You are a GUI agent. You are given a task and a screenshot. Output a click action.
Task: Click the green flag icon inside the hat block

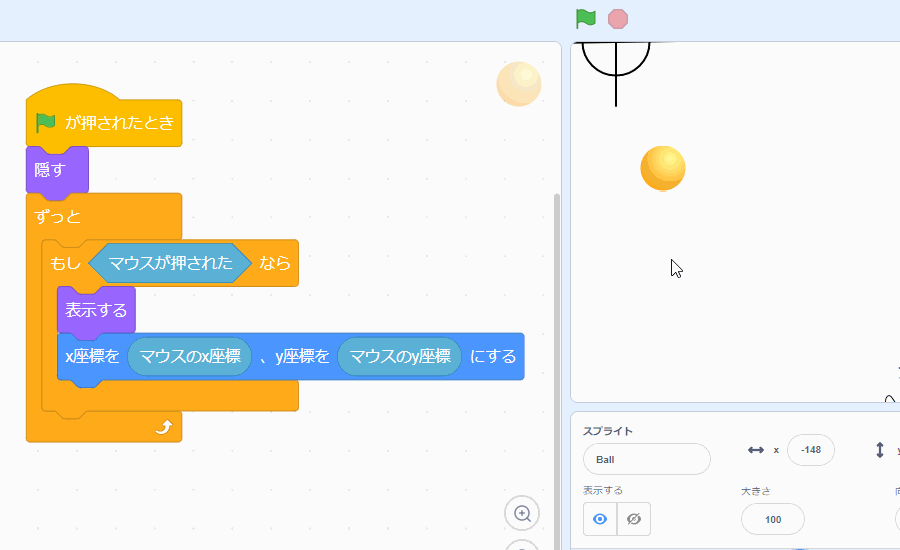[45, 122]
